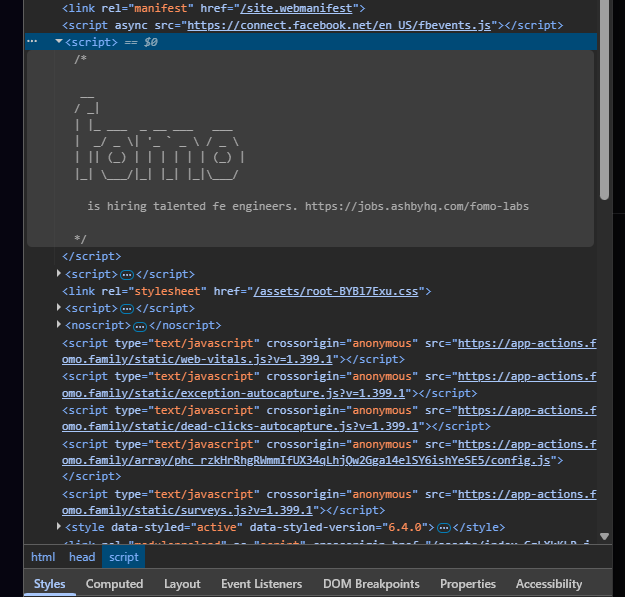Click the three-dot actions gutter icon
625x597 pixels.
32,41
